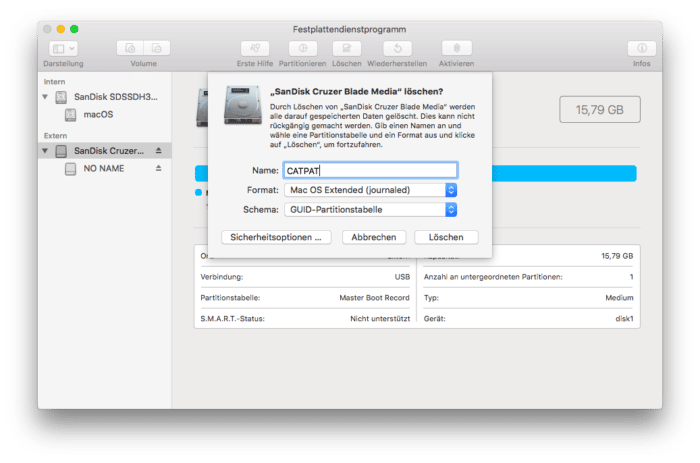Click the hard drive icon in dialog
This screenshot has height=463, width=700.
(x=243, y=105)
